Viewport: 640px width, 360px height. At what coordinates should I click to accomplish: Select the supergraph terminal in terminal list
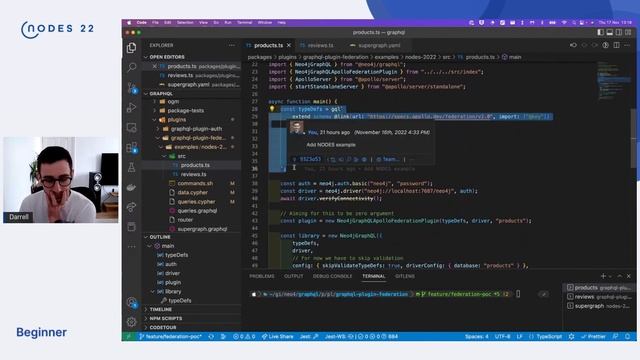[x=599, y=306]
